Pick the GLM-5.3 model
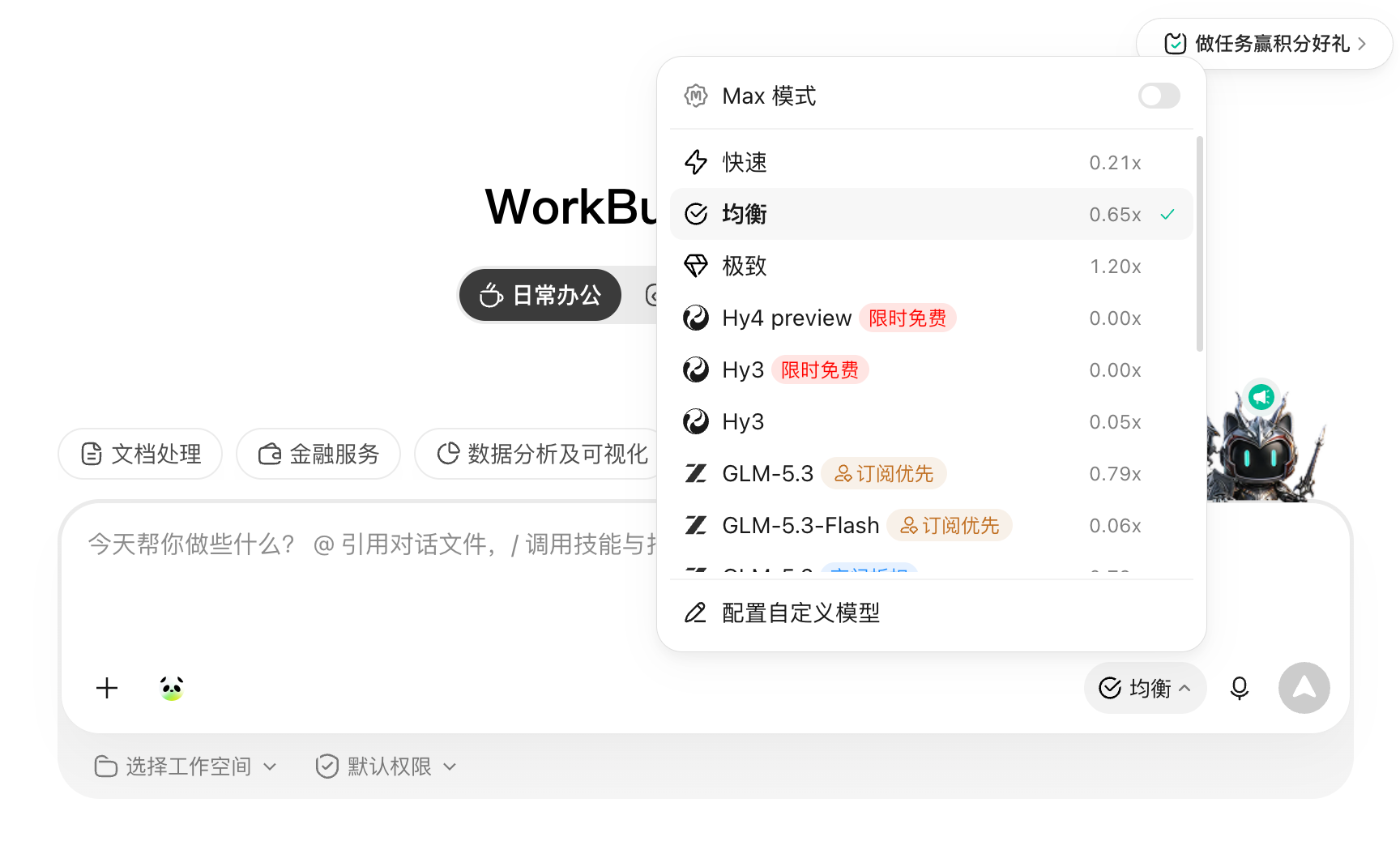Viewport: 1400px width, 854px height. [931, 473]
